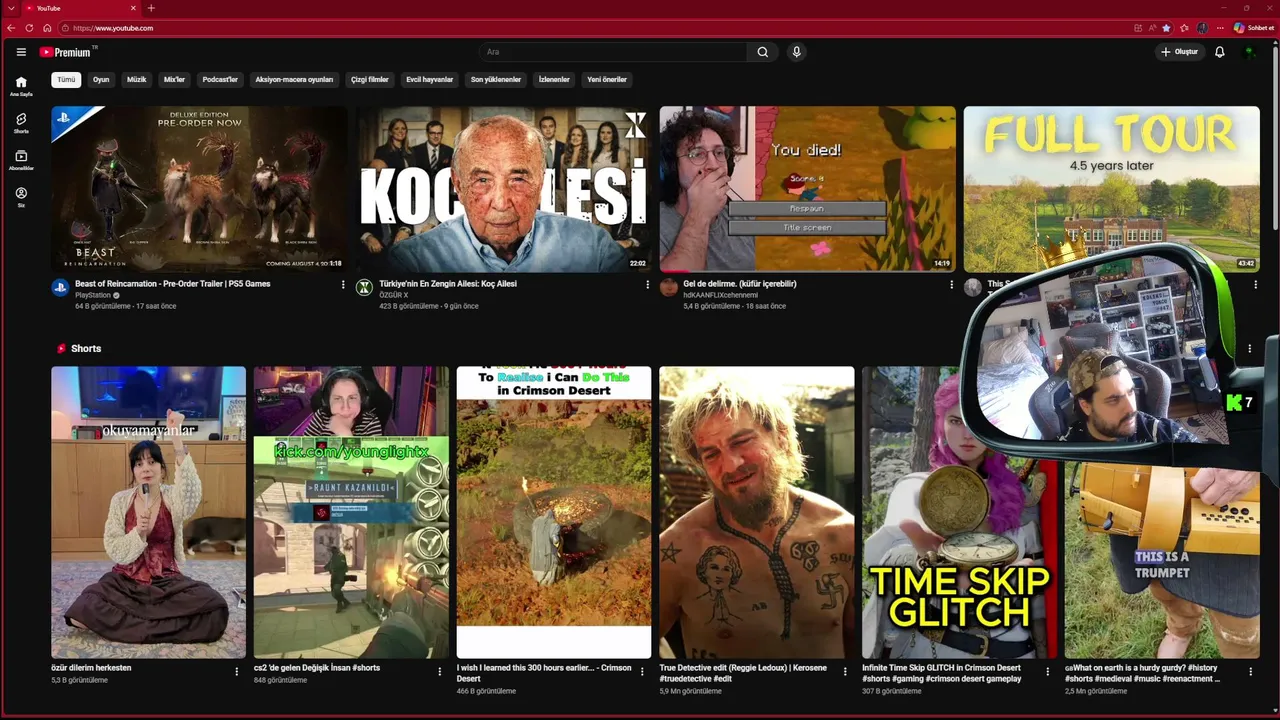
Task: Open 'Türkiye'nin En Zengin Ailesi: Koç Ailesi' title
Action: [448, 284]
